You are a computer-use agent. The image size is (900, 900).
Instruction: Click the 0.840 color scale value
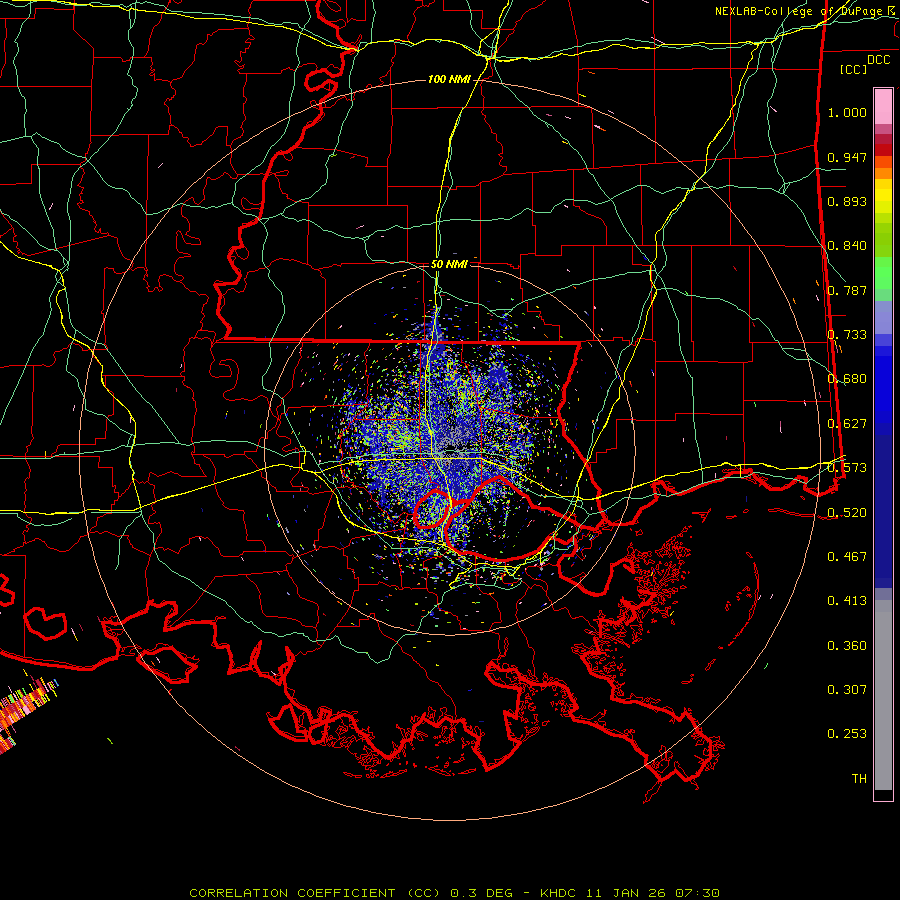tap(847, 246)
